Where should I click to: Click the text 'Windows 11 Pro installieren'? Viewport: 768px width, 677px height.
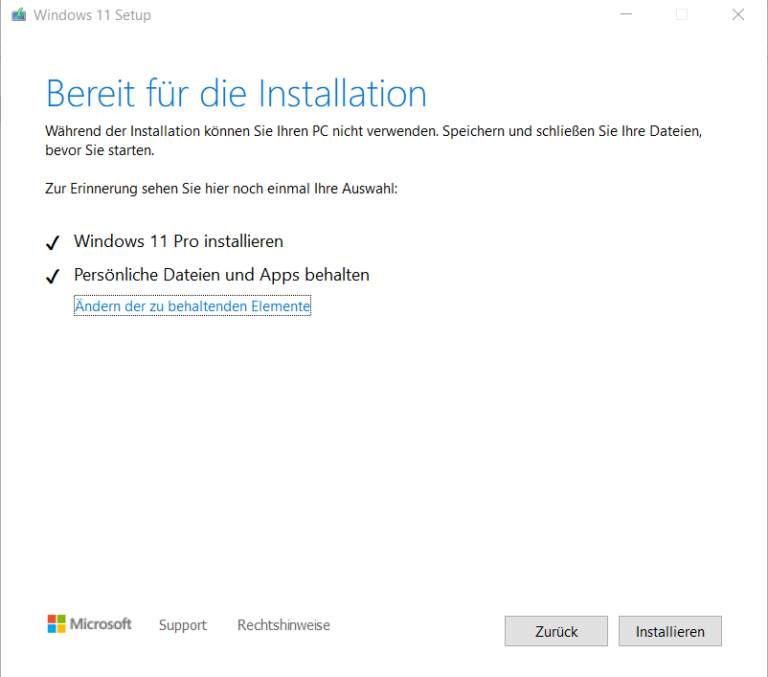click(178, 241)
